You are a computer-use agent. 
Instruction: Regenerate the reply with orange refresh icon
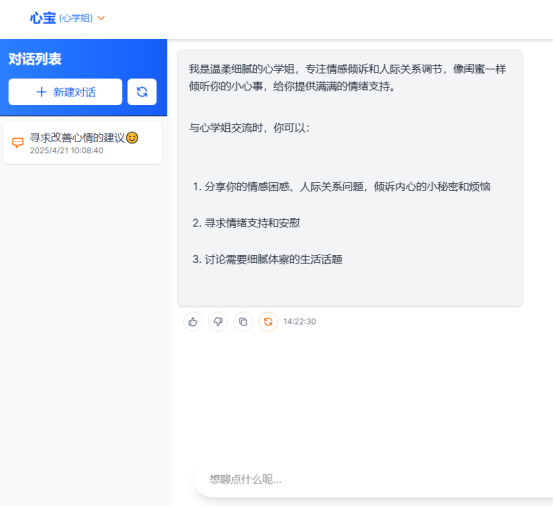(268, 322)
